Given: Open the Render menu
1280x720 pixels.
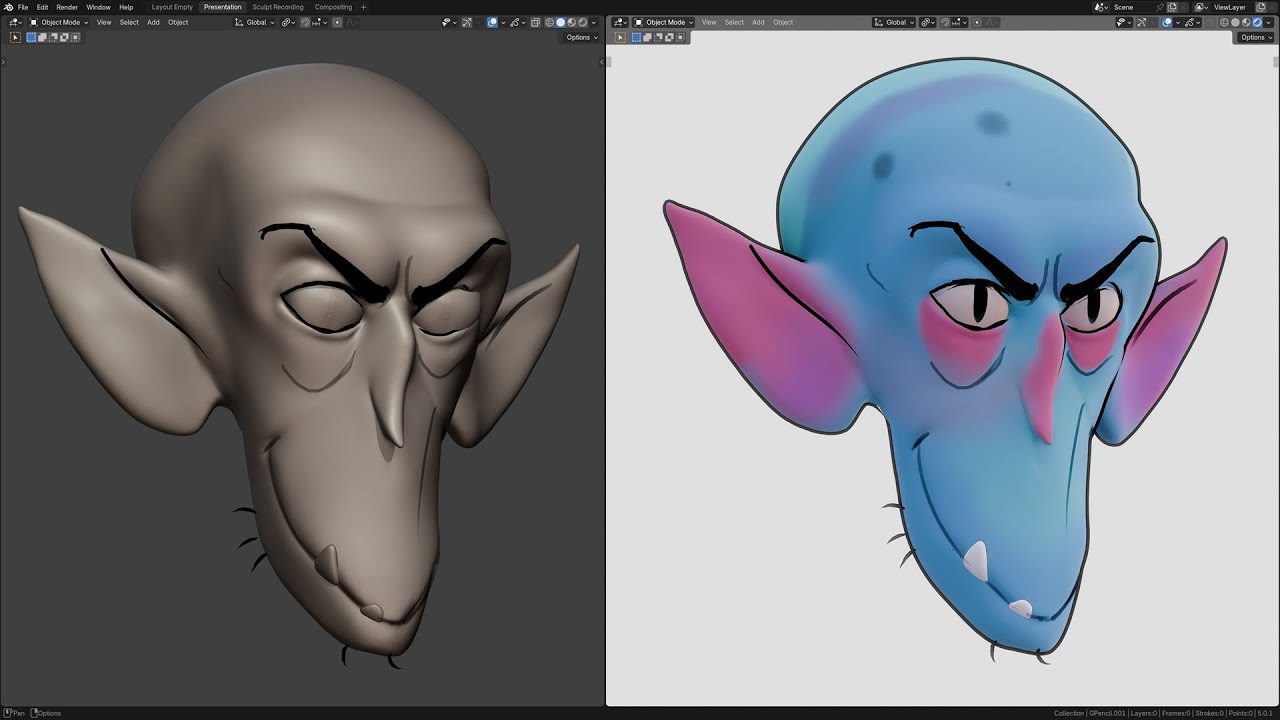Looking at the screenshot, I should point(67,7).
